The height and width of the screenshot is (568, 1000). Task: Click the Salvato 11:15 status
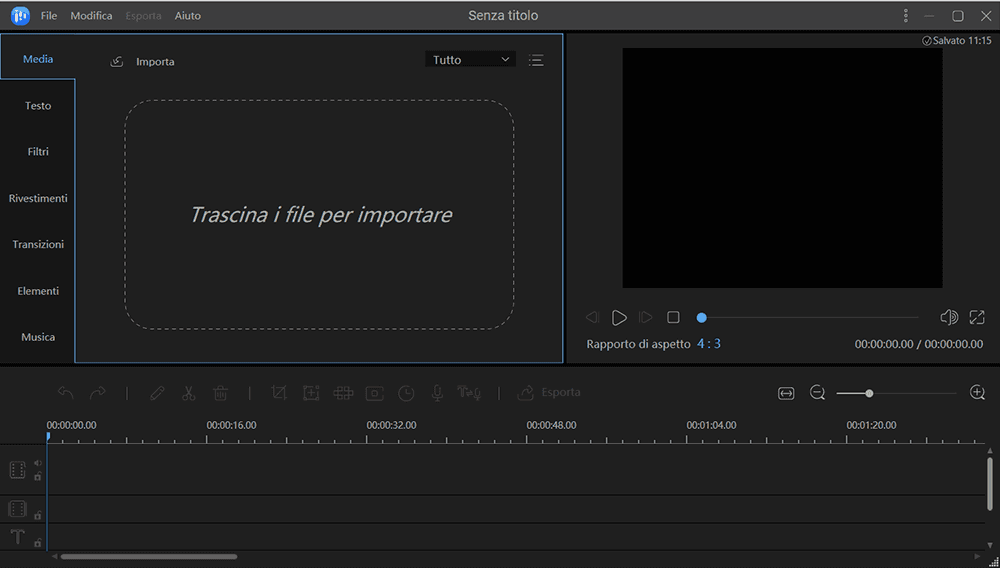[957, 41]
